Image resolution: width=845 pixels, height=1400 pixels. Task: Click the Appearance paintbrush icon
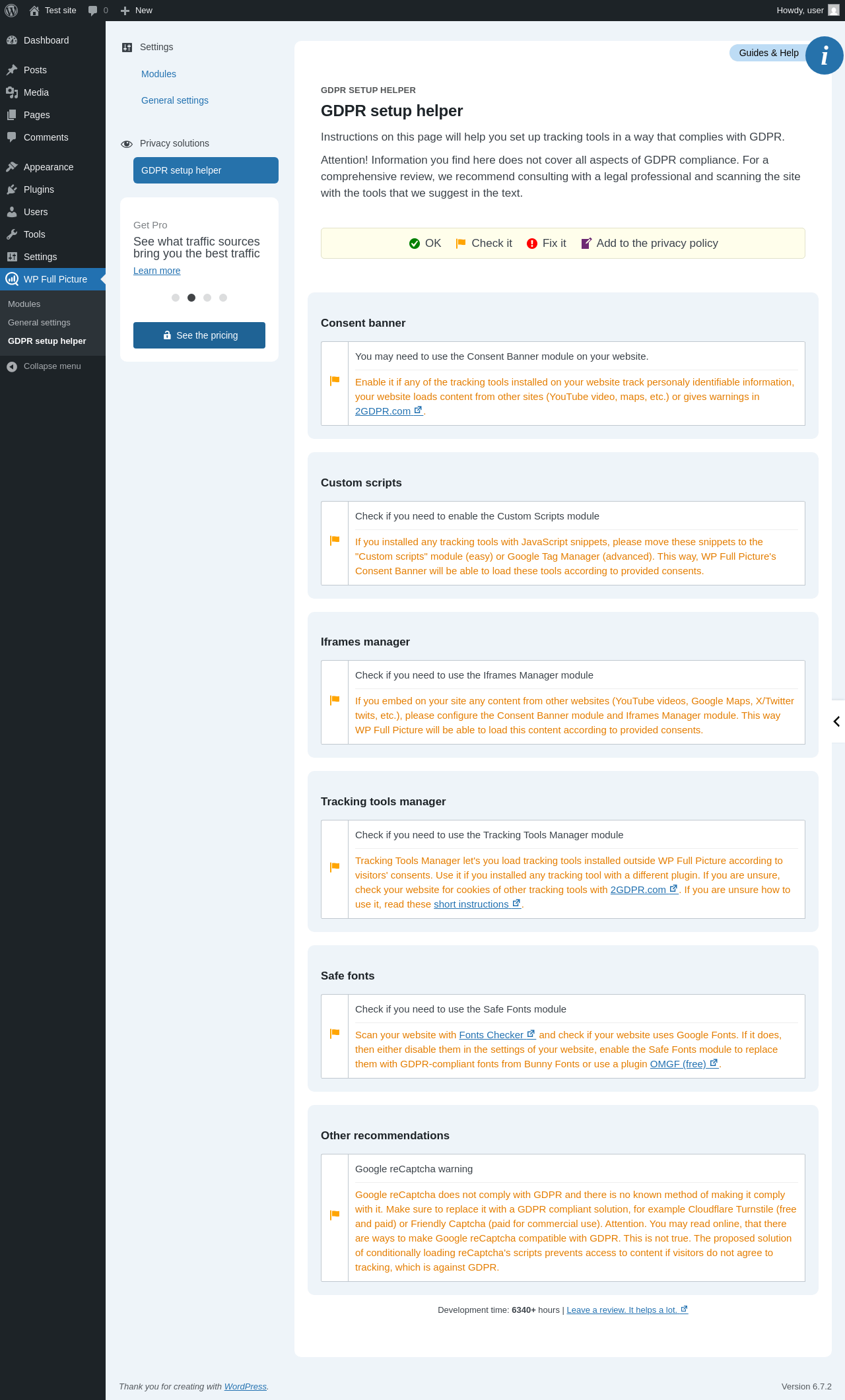pos(12,167)
